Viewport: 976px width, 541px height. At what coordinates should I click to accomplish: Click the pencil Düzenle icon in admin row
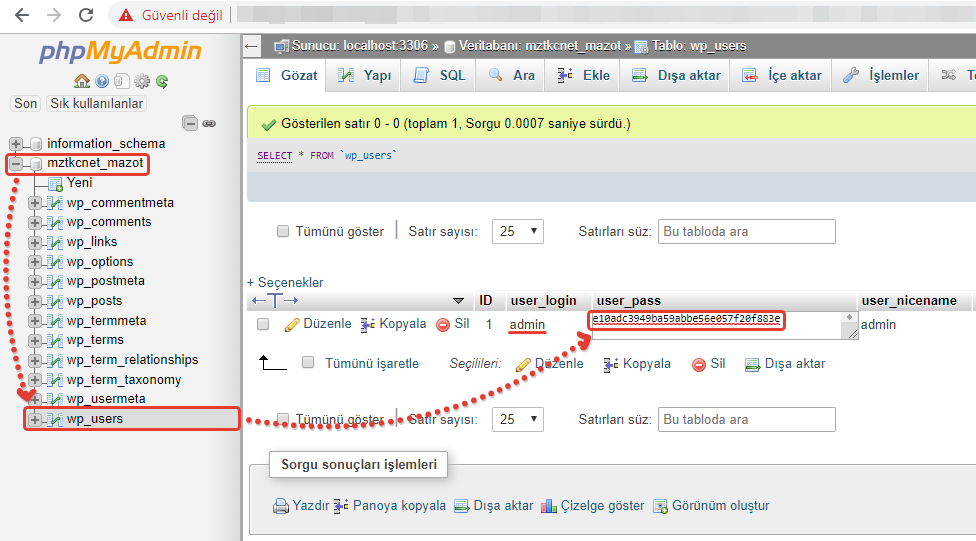point(292,324)
